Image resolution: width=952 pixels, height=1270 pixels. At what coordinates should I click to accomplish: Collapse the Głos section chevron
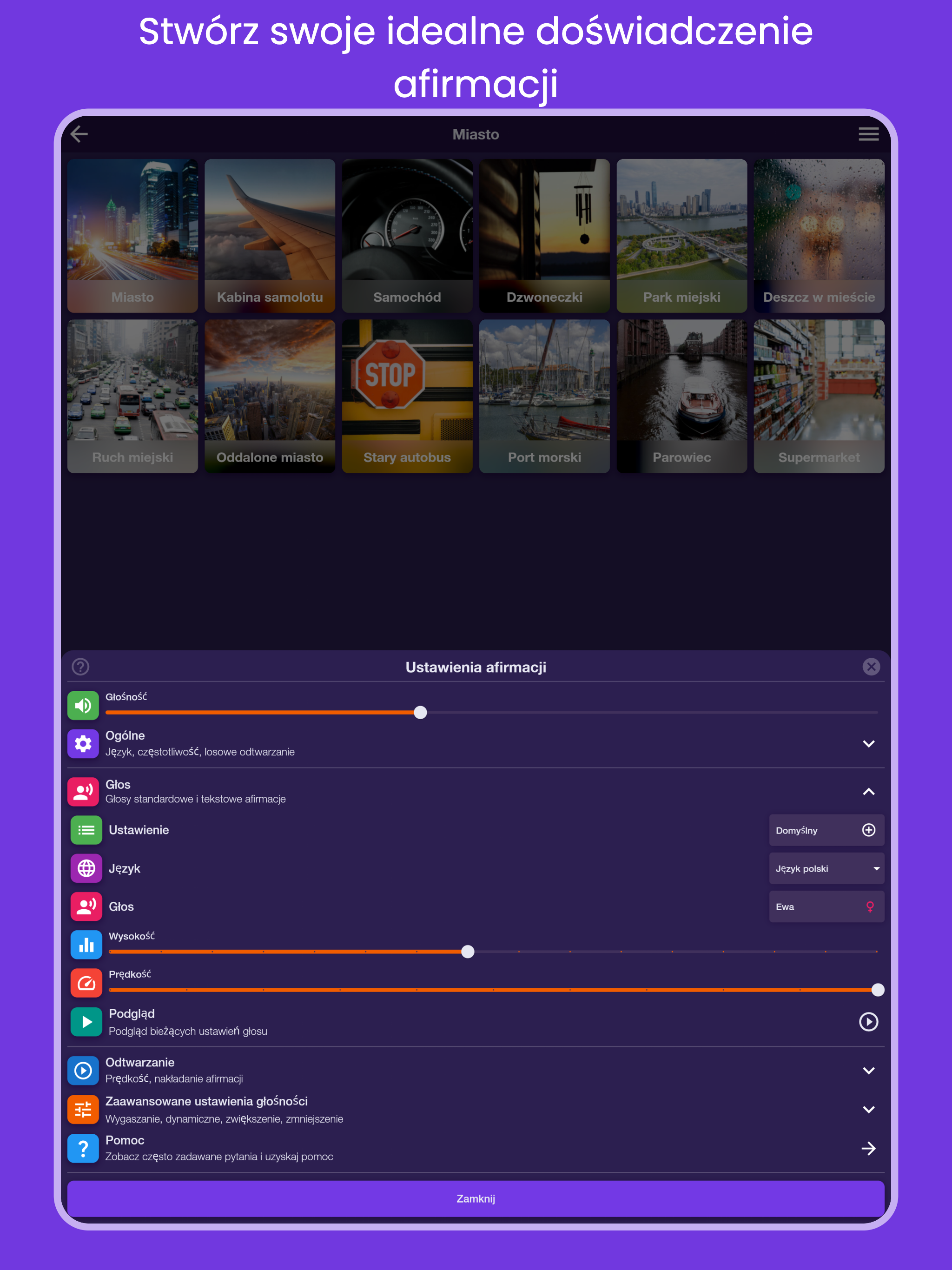click(868, 792)
